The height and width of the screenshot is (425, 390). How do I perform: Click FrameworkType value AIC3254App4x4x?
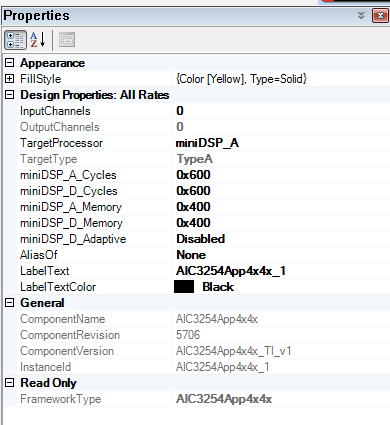[224, 399]
